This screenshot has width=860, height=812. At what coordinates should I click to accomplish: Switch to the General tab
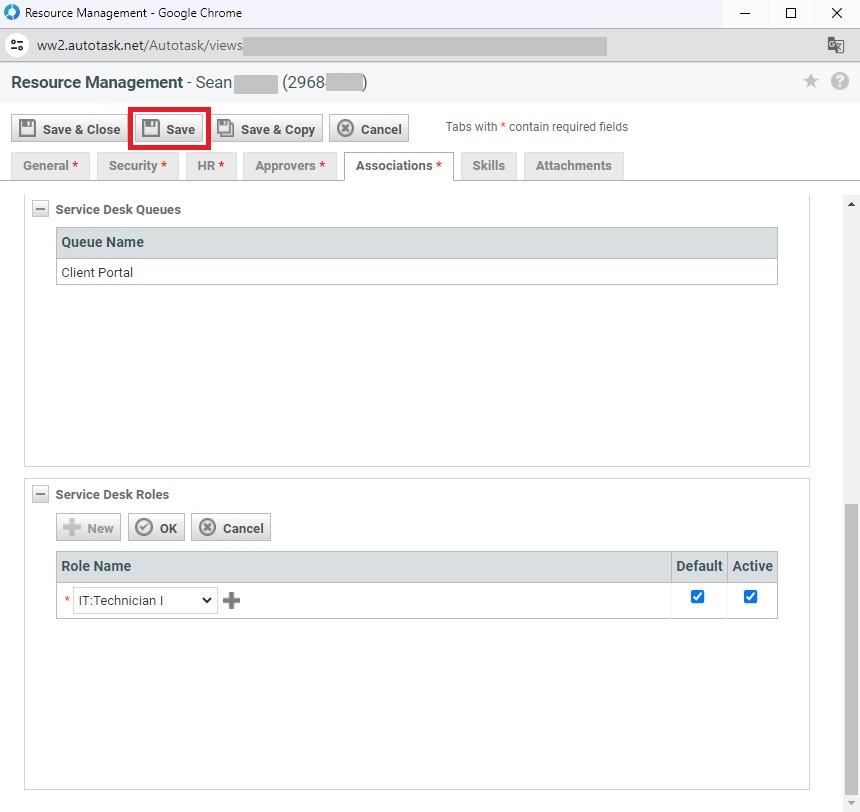(50, 166)
